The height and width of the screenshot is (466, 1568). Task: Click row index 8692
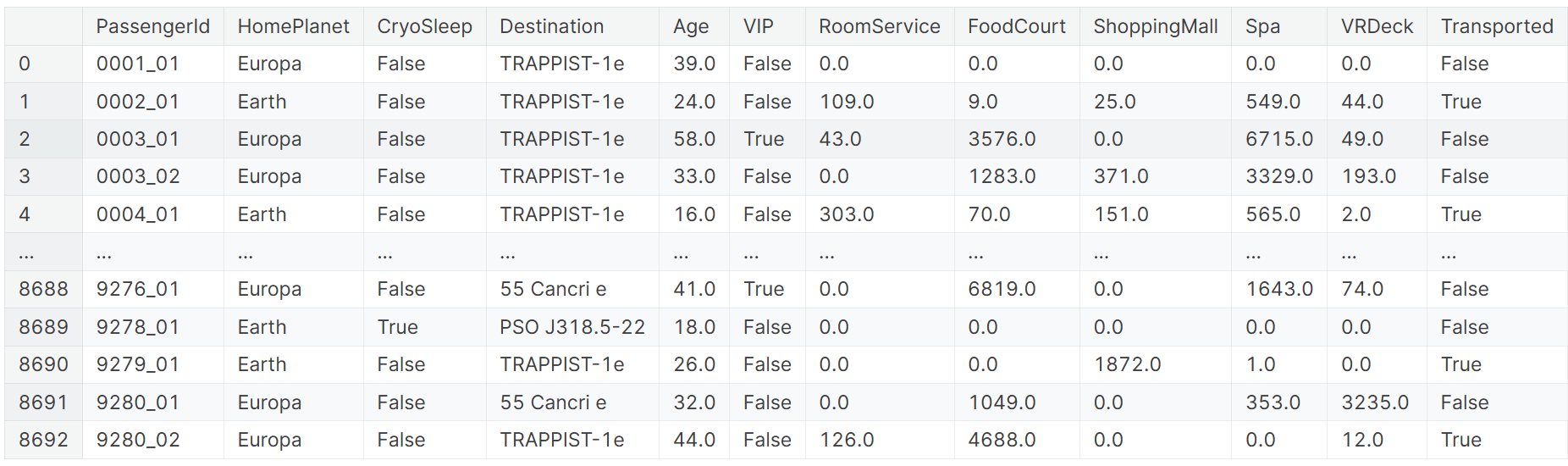point(43,440)
